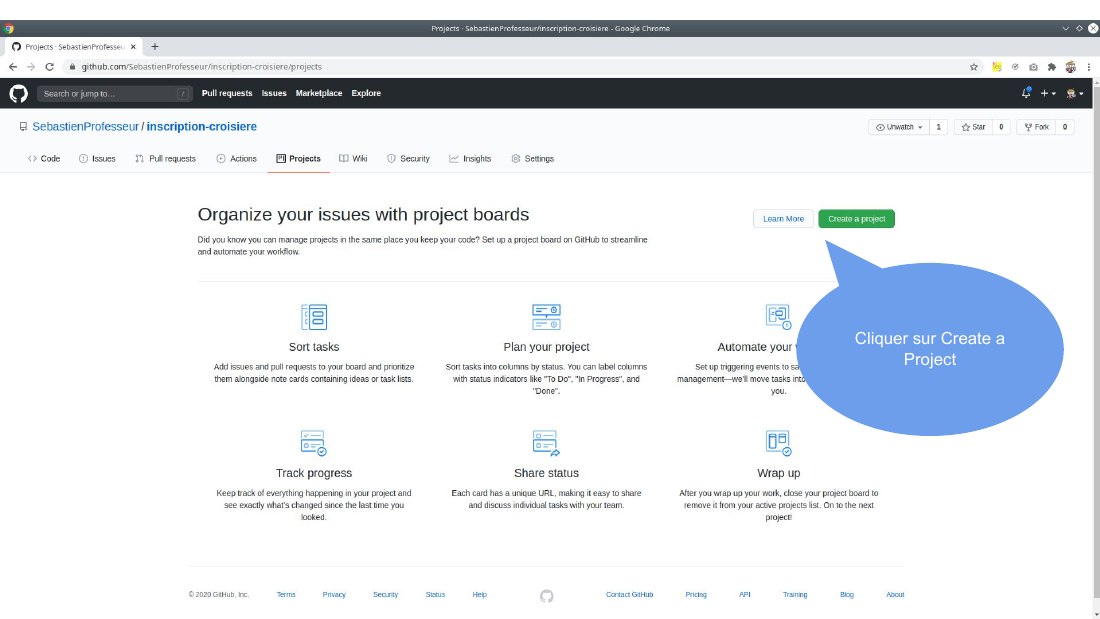Switch to the Insights tab
The height and width of the screenshot is (619, 1100).
(x=470, y=159)
